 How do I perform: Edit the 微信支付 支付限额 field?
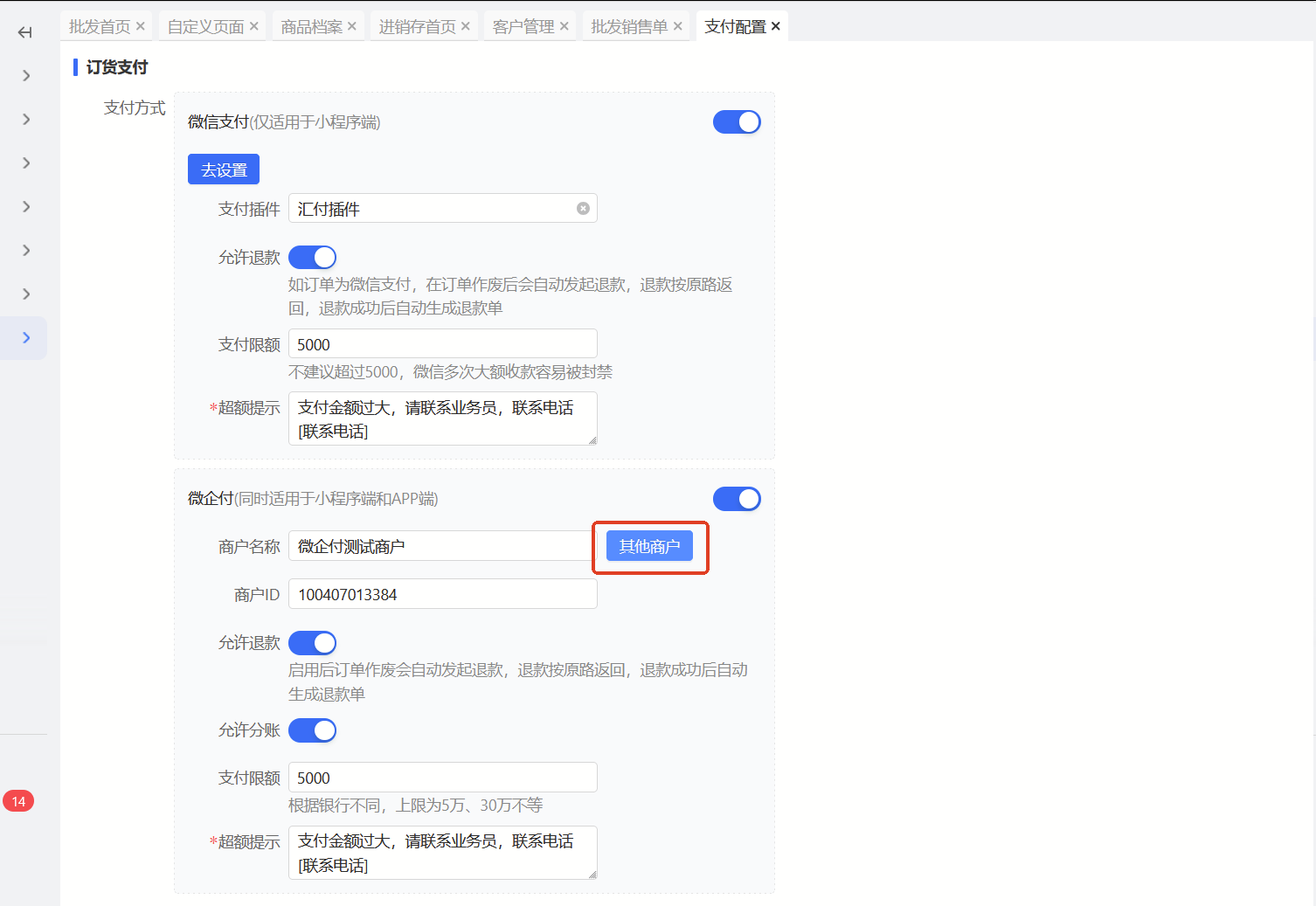coord(443,344)
